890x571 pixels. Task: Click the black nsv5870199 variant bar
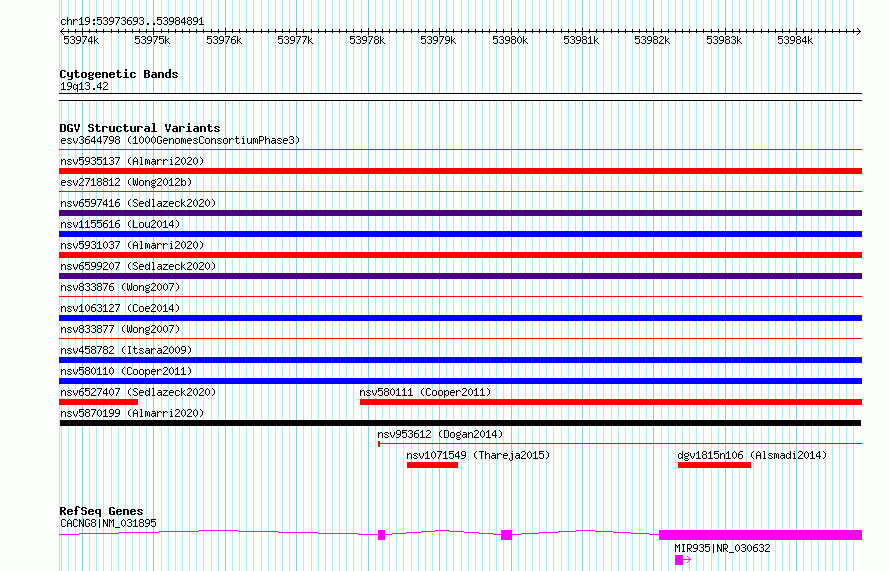point(460,423)
